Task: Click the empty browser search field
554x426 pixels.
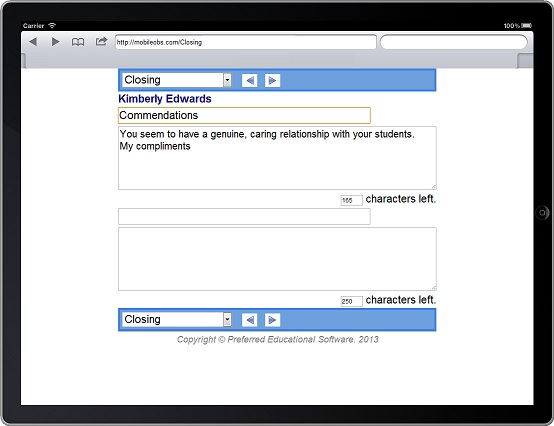Action: pos(454,42)
